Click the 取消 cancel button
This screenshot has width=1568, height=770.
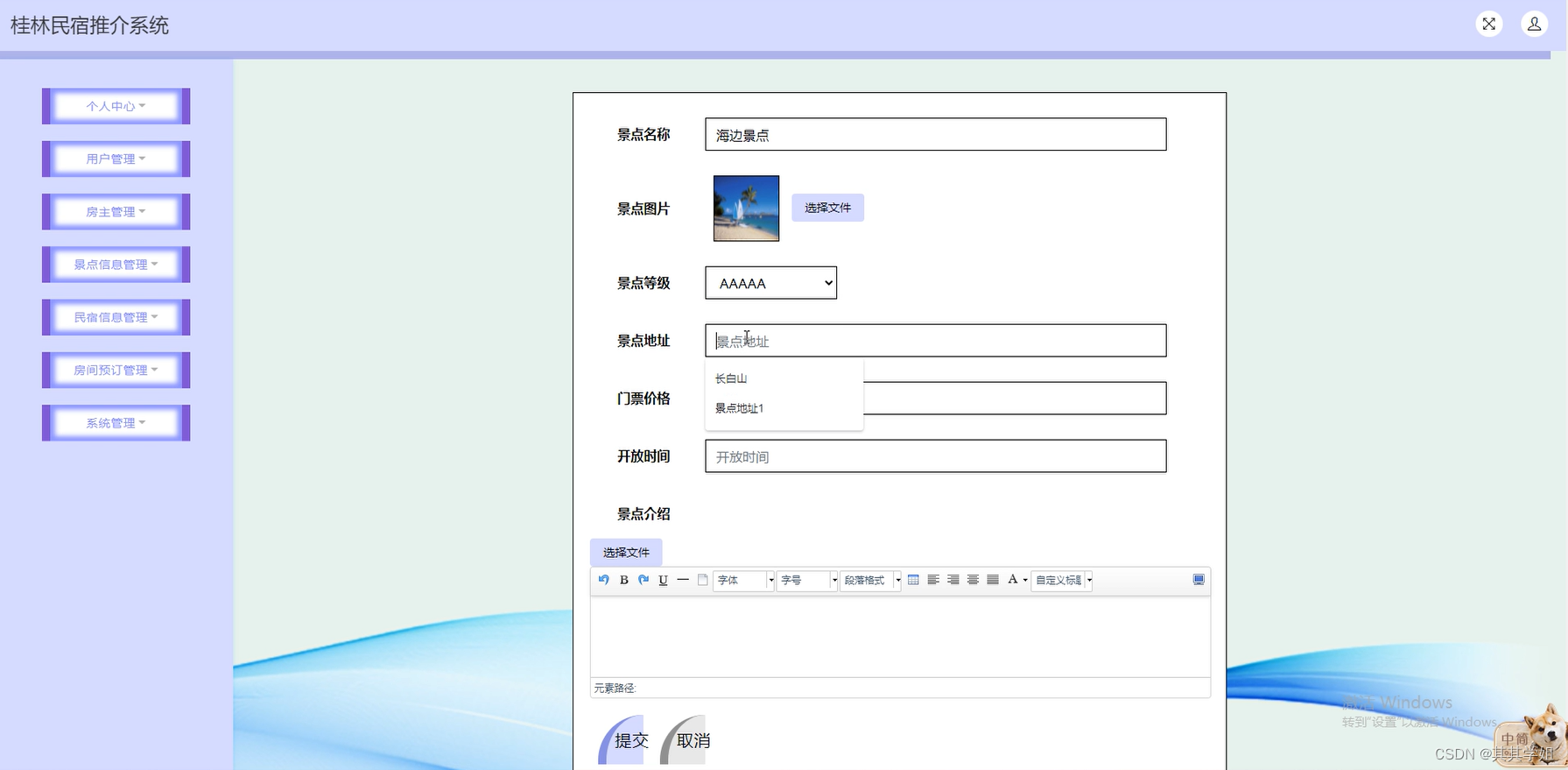coord(686,740)
